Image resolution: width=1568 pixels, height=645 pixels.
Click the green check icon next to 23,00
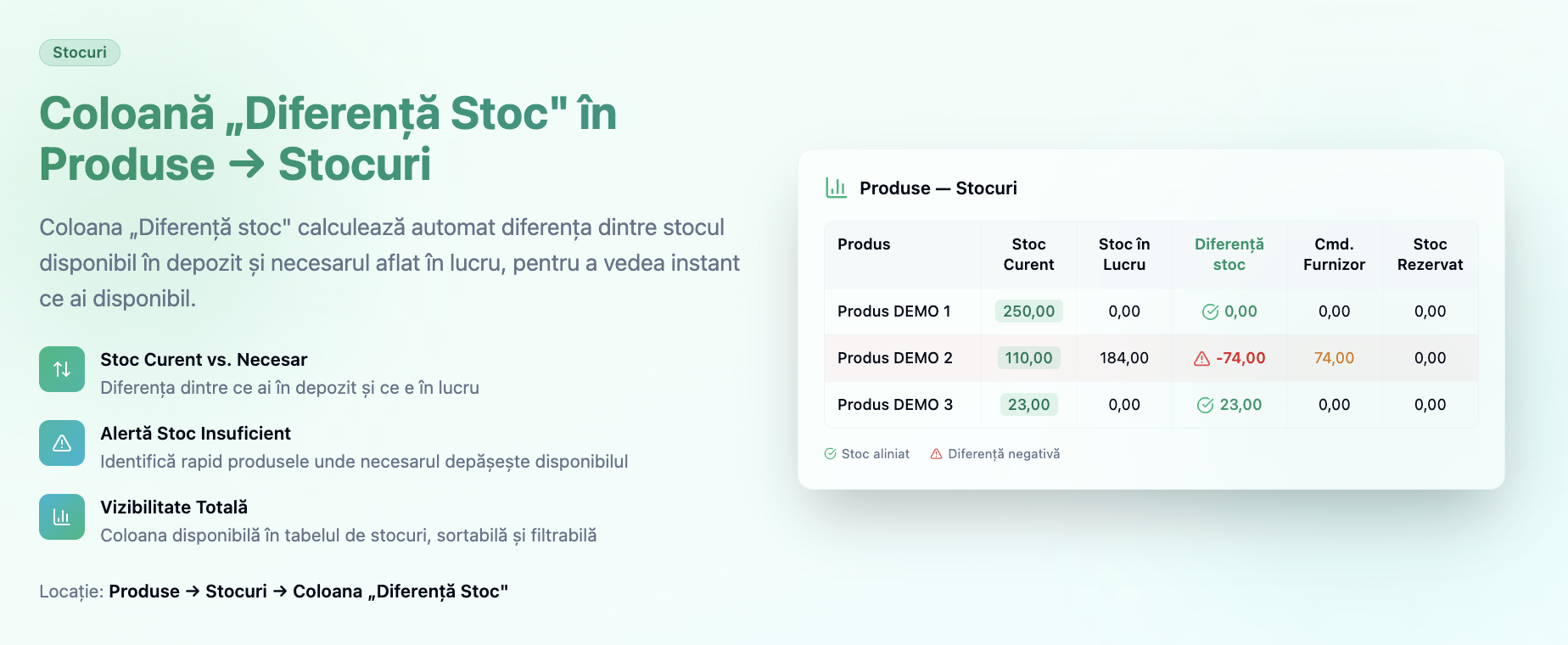click(1205, 405)
